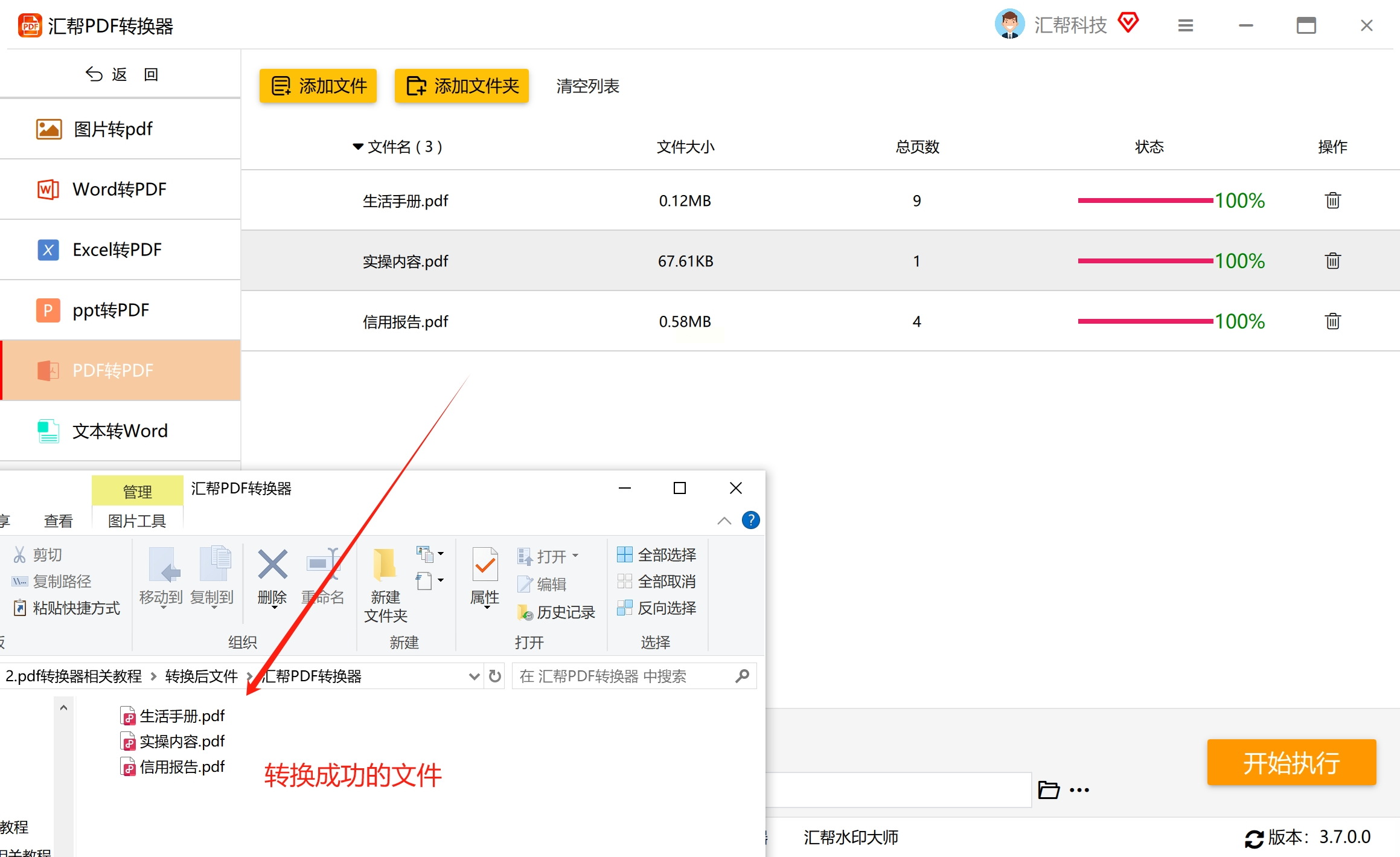Image resolution: width=1400 pixels, height=857 pixels.
Task: Click 新建文件夹 folder icon in ribbon
Action: 385,565
